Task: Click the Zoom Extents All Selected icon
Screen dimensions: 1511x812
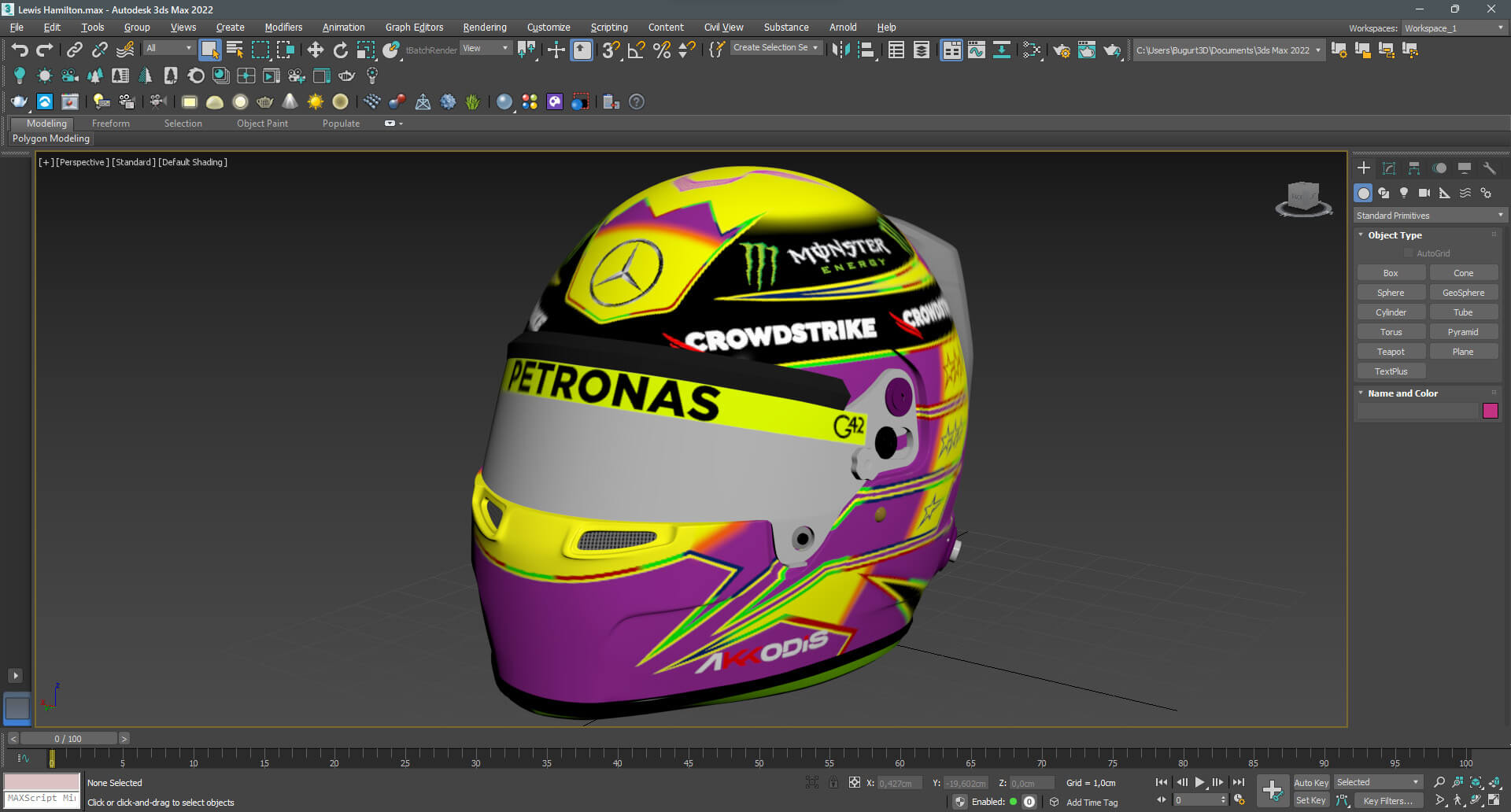Action: click(x=1494, y=782)
